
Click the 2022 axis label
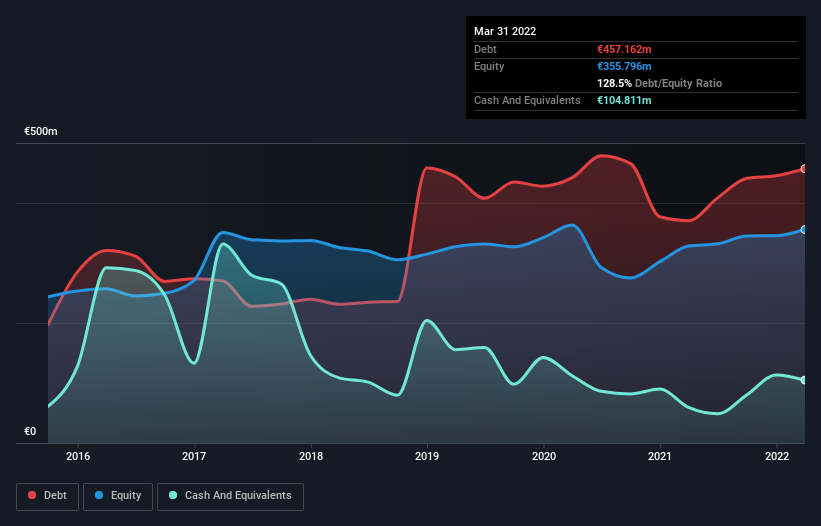777,456
